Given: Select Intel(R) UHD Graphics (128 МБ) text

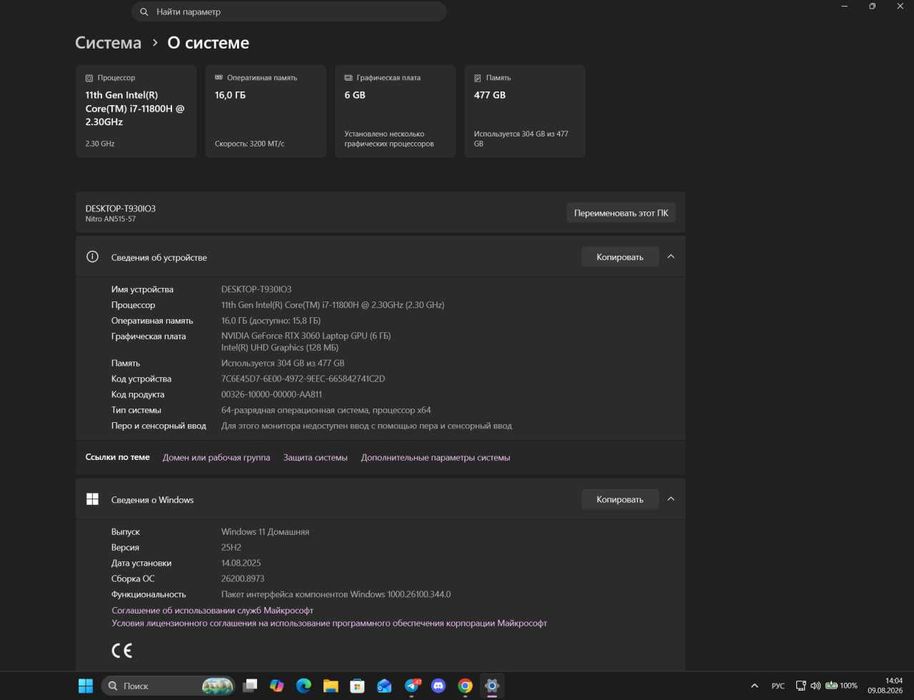Looking at the screenshot, I should tap(280, 347).
